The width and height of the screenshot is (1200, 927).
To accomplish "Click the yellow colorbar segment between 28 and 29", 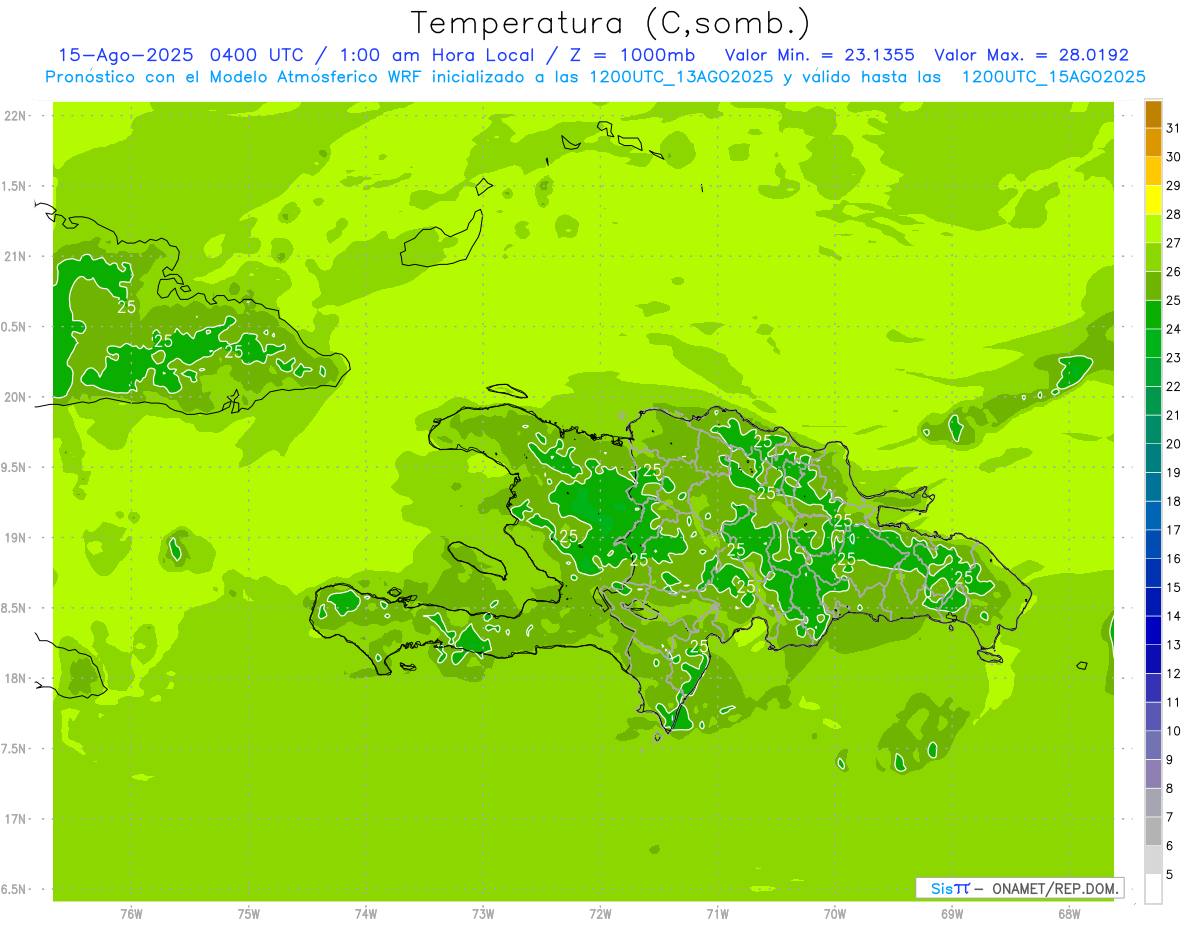I will coord(1153,200).
